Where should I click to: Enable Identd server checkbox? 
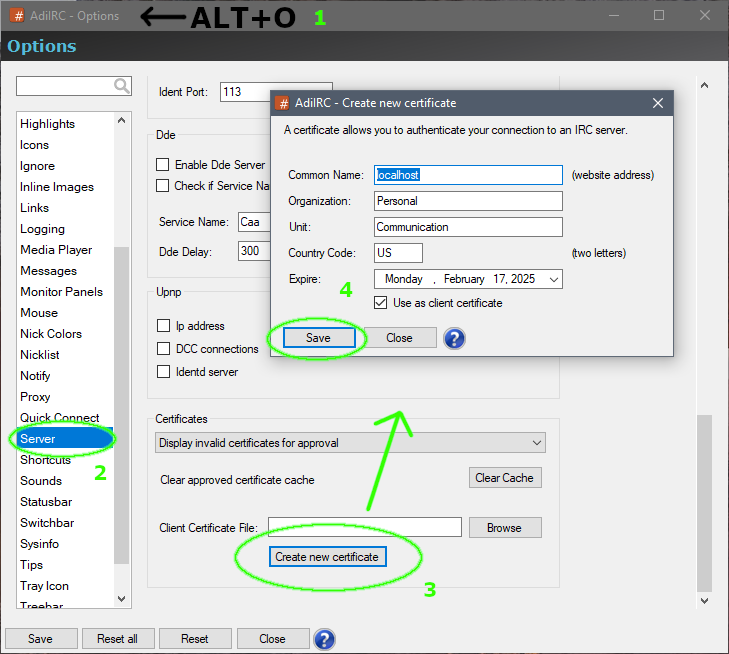coord(163,371)
